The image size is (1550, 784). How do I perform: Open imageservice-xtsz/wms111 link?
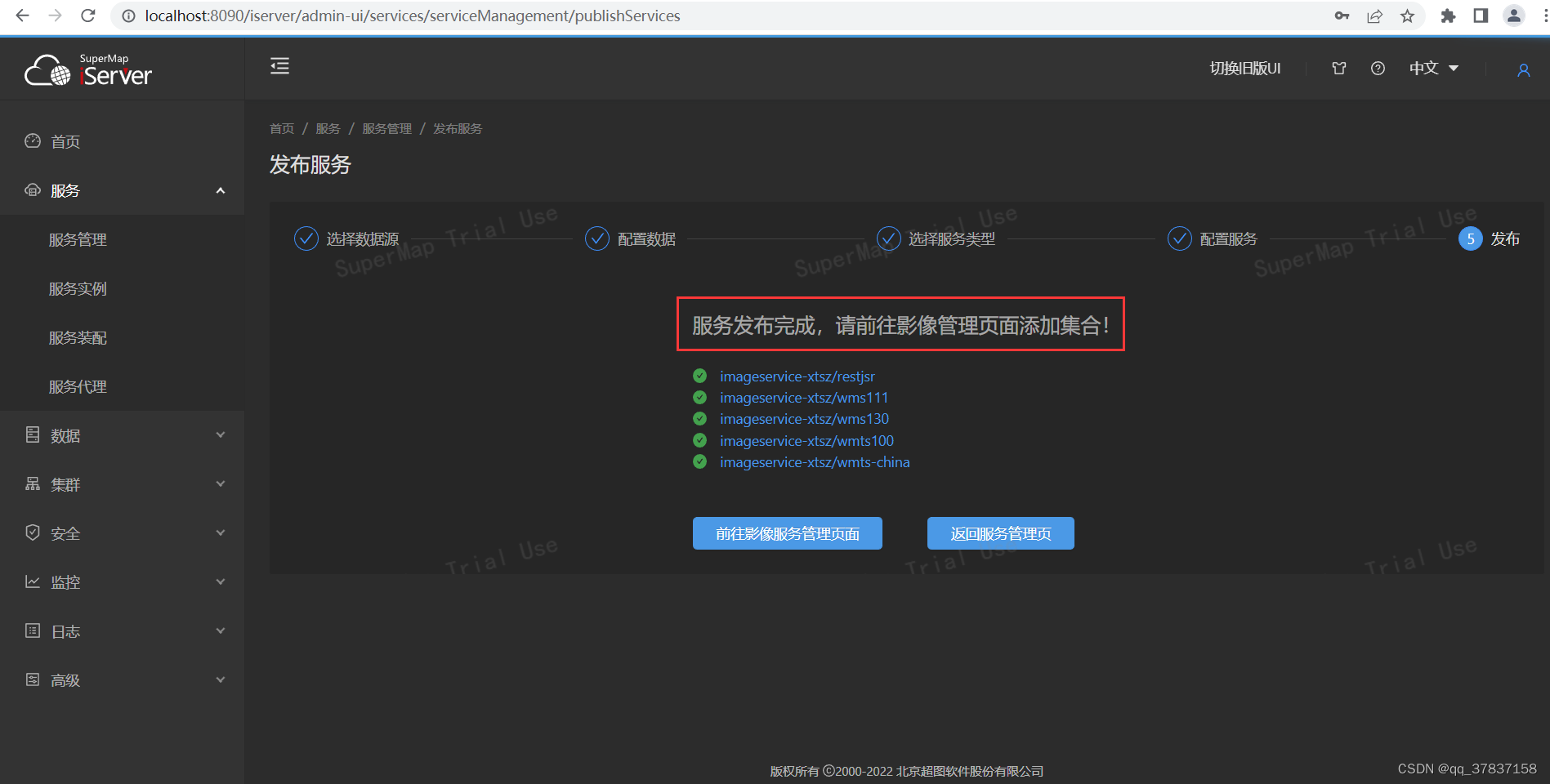click(804, 398)
